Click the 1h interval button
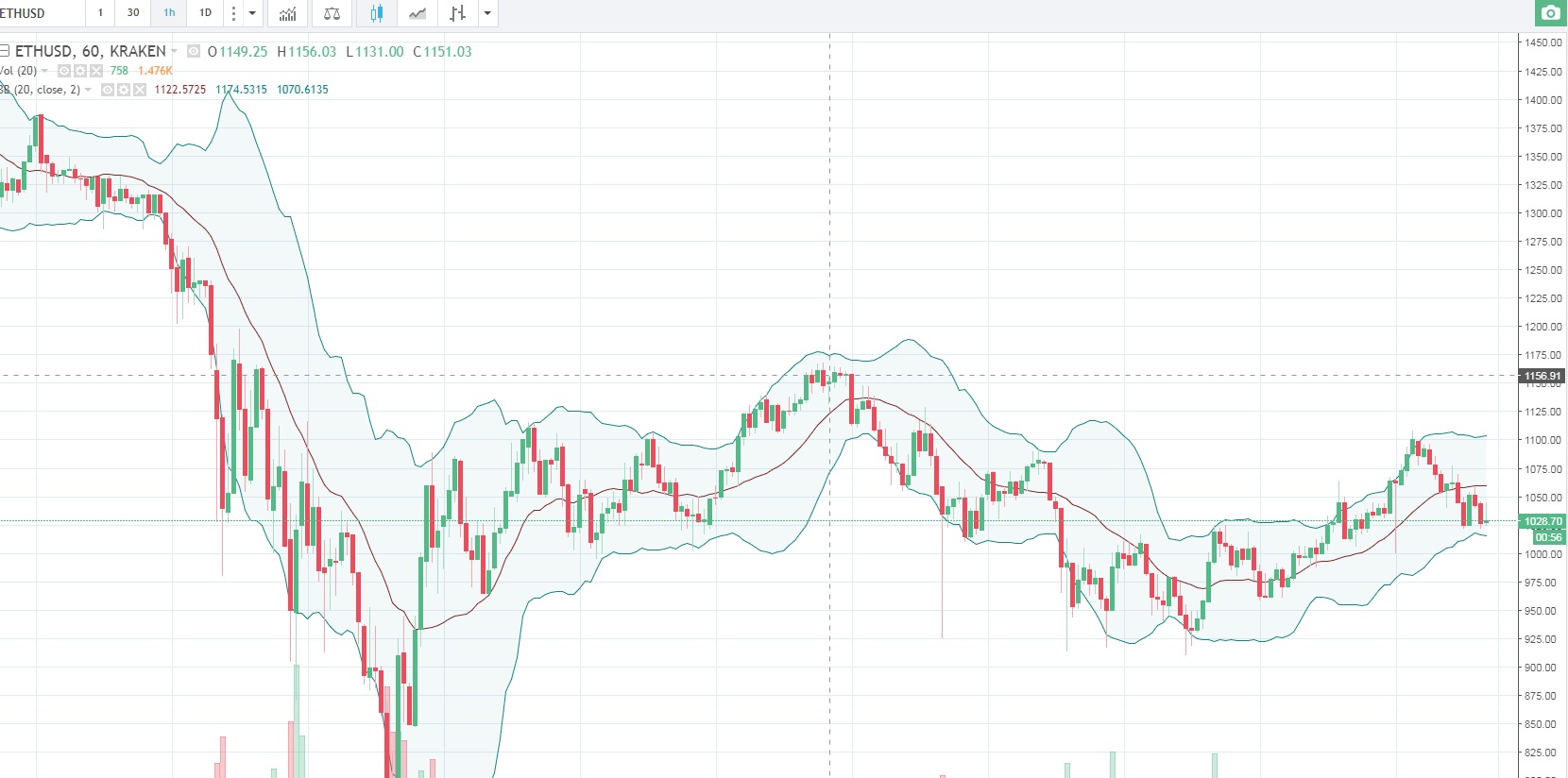Viewport: 1568px width, 778px height. point(169,13)
